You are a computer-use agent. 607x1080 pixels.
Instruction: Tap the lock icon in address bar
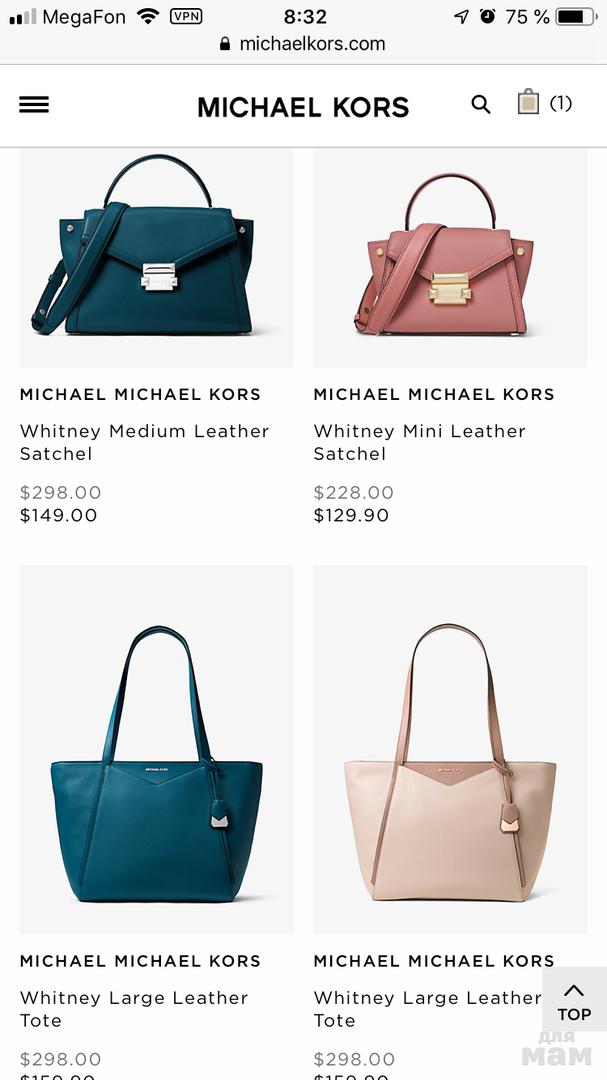tap(225, 44)
